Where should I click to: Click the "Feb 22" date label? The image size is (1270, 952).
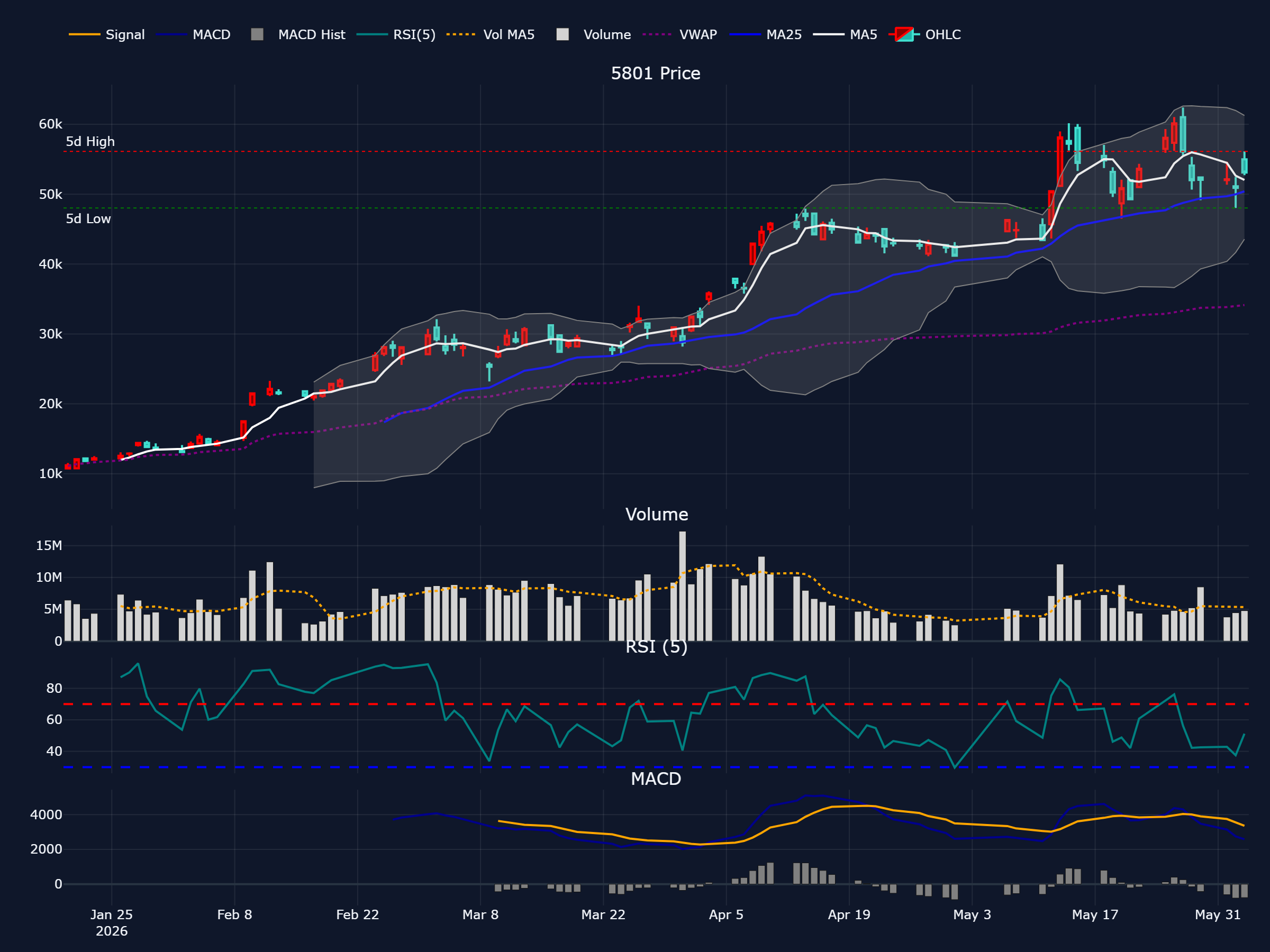point(357,914)
